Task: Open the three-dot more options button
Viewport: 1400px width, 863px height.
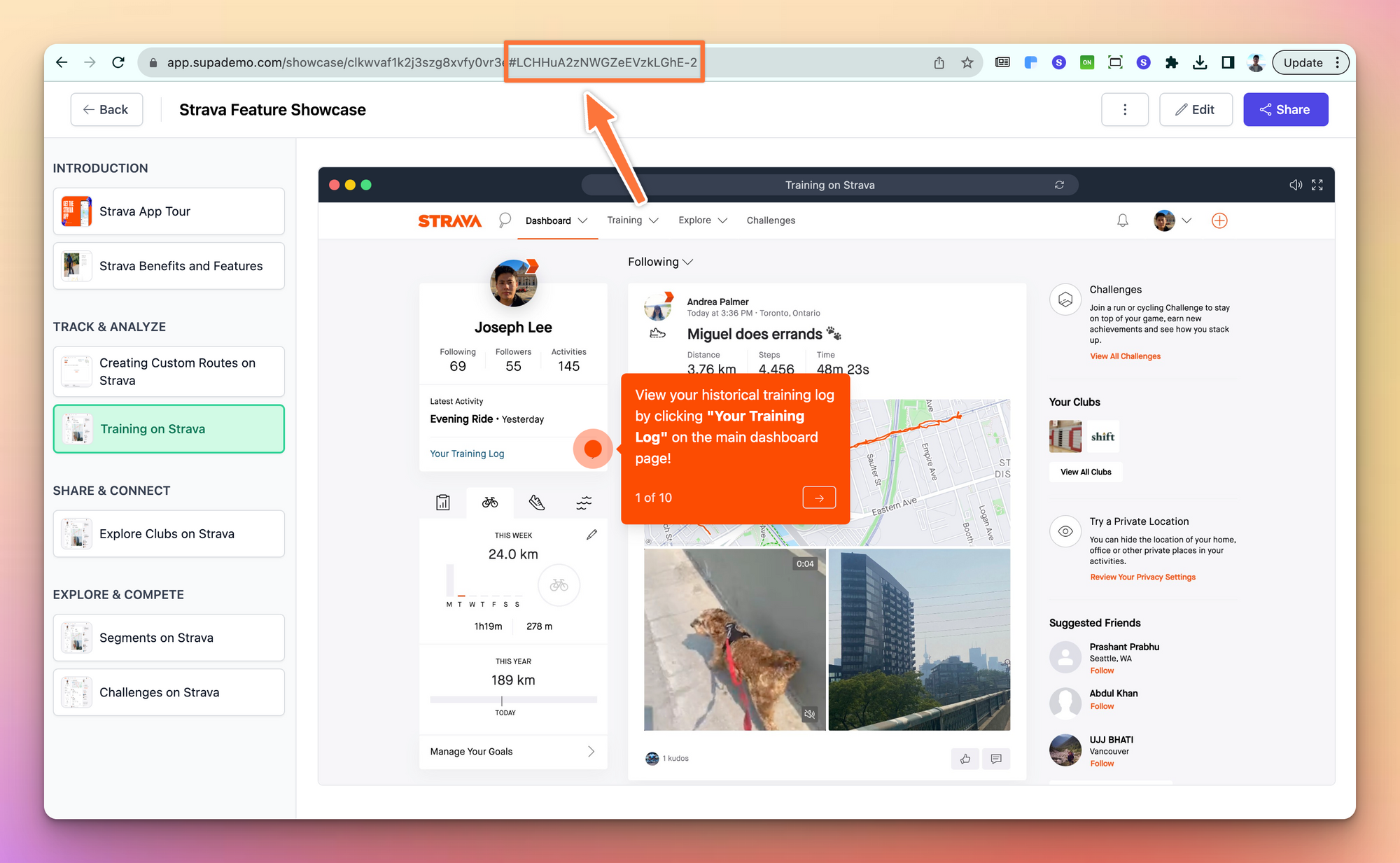Action: click(1124, 109)
